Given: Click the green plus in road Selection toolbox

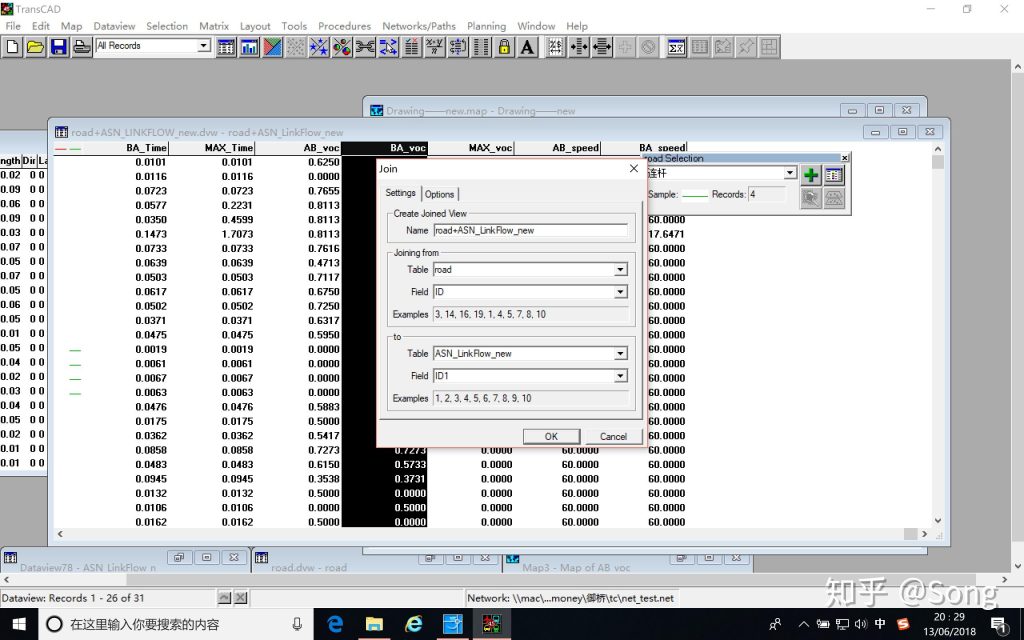Looking at the screenshot, I should [x=810, y=175].
